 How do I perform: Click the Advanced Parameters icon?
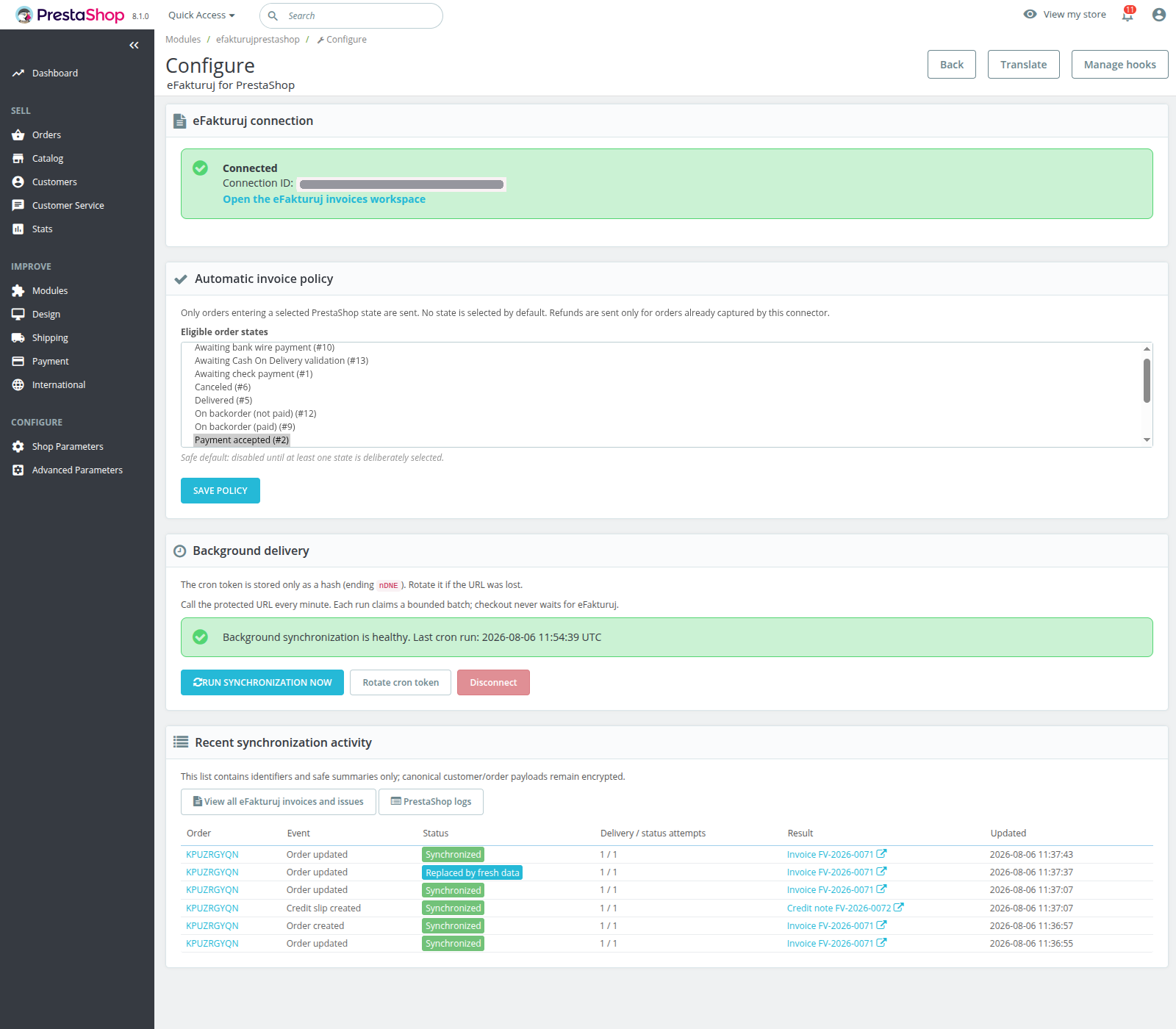18,470
